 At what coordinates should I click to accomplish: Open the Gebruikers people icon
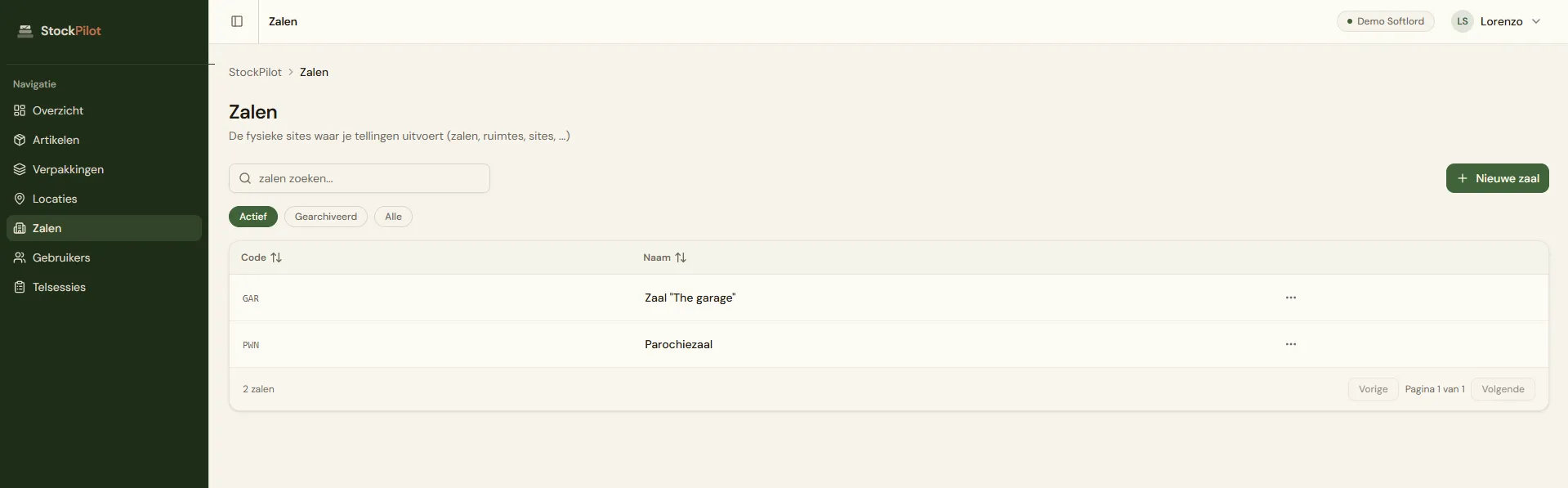pos(20,257)
